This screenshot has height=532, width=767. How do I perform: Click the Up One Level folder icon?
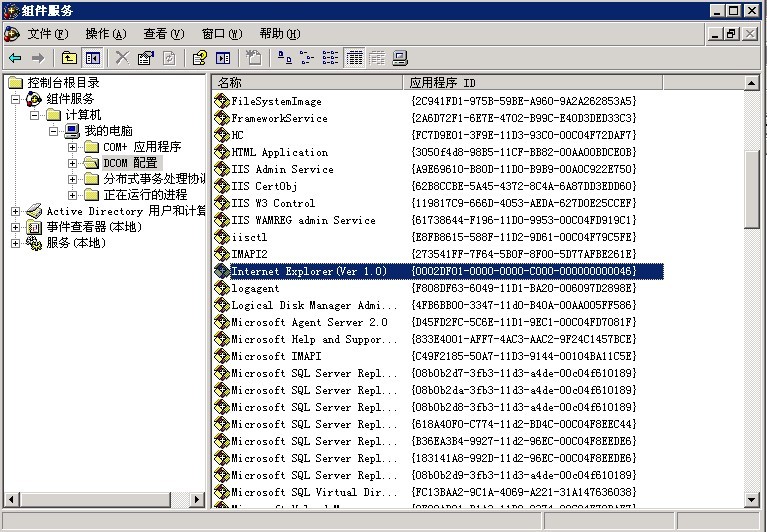pos(69,58)
